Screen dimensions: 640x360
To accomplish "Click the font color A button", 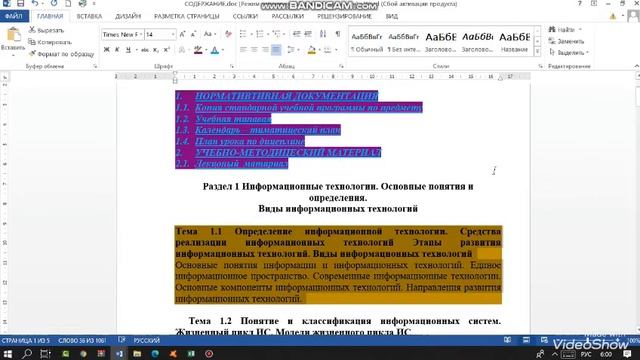I will (215, 50).
